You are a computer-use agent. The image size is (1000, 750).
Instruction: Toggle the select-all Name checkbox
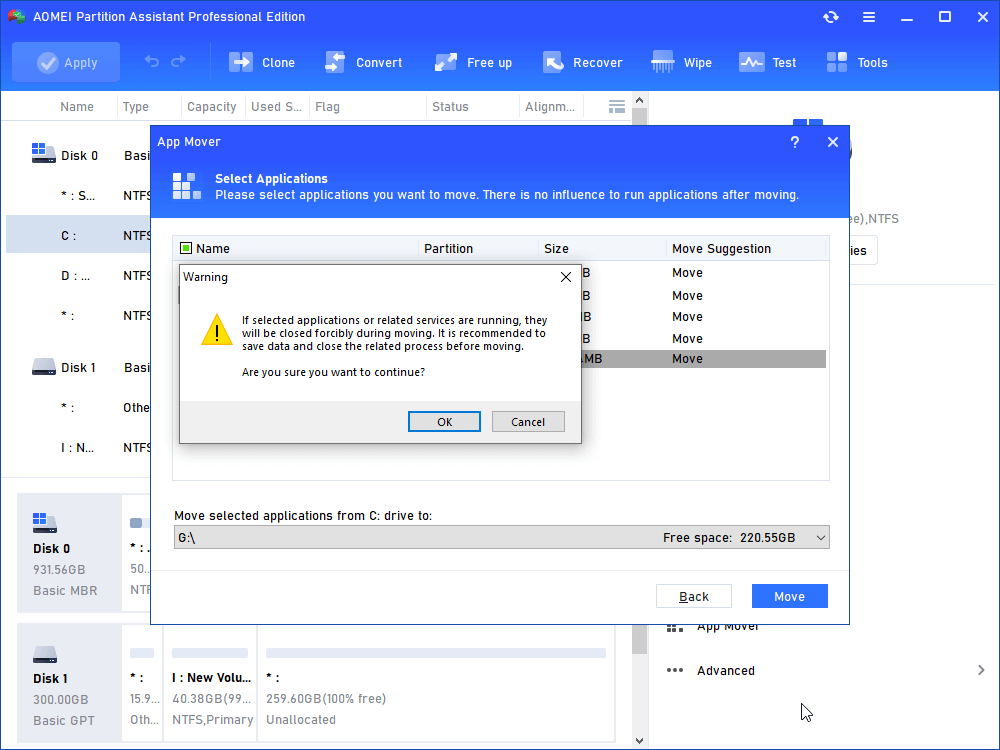click(x=186, y=249)
